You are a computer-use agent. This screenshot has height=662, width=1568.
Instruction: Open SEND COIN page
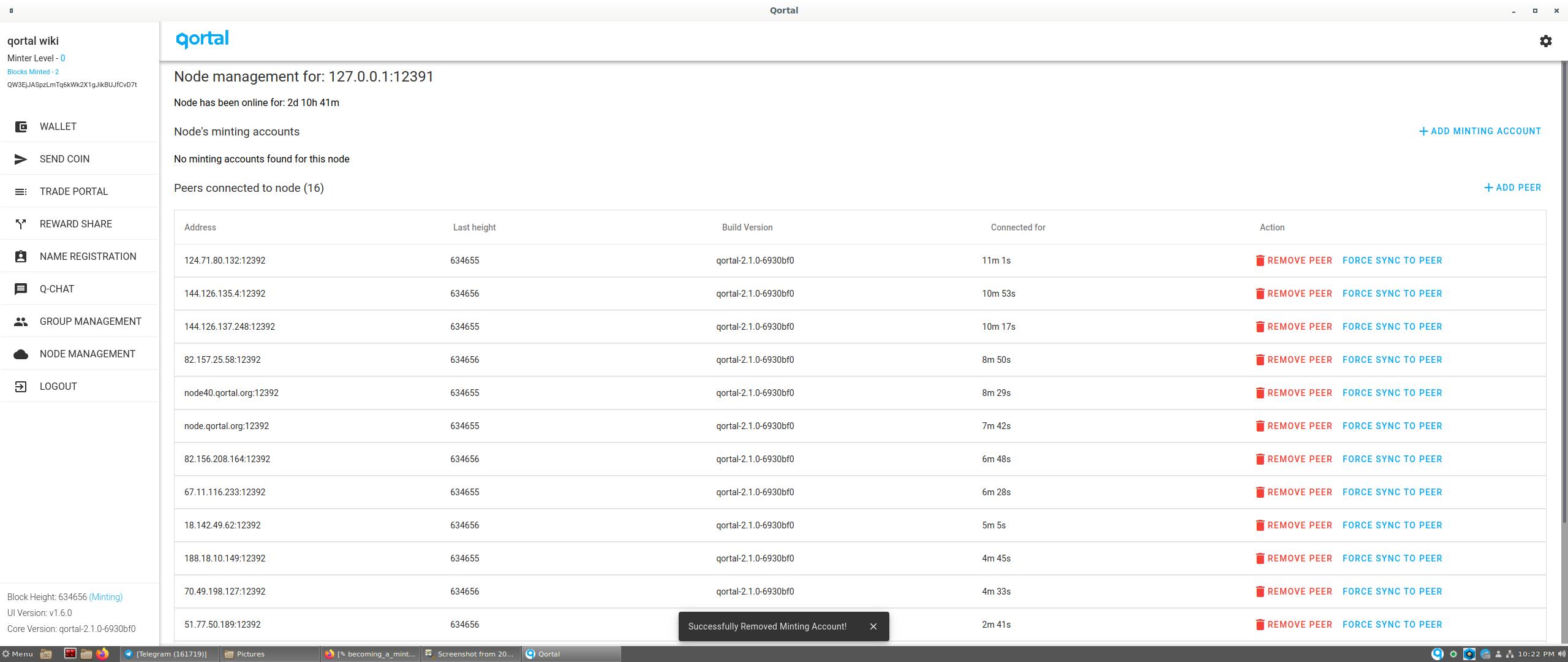(x=80, y=159)
